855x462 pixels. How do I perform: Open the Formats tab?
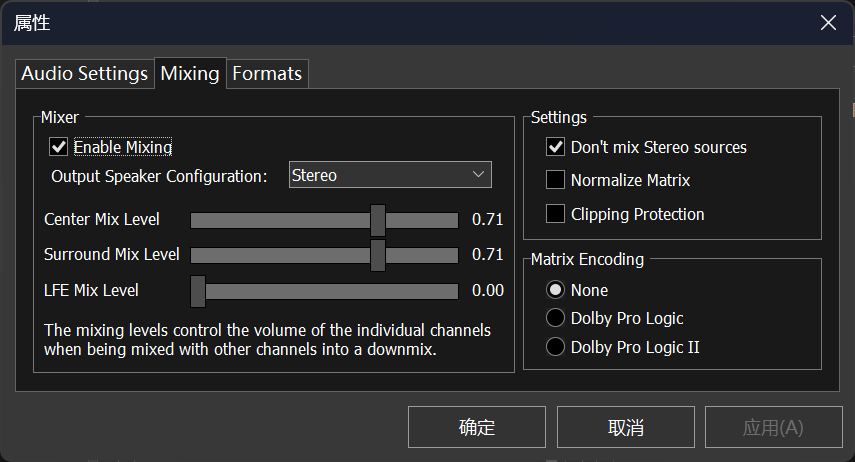pyautogui.click(x=267, y=74)
